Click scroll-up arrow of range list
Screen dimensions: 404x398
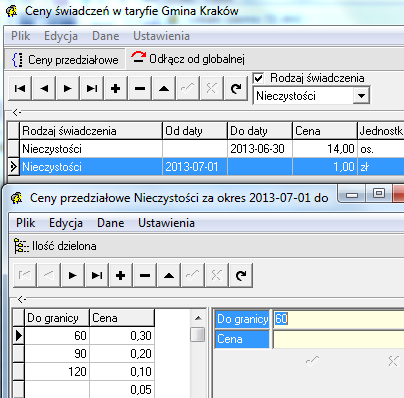198,318
